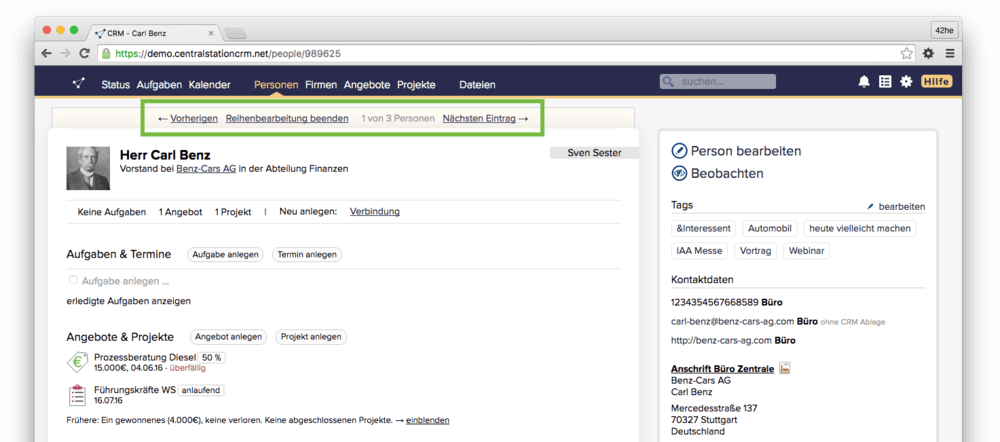Screen dimensions: 1000x442
Task: Go to Nächsten Eintrag
Action: tap(479, 118)
